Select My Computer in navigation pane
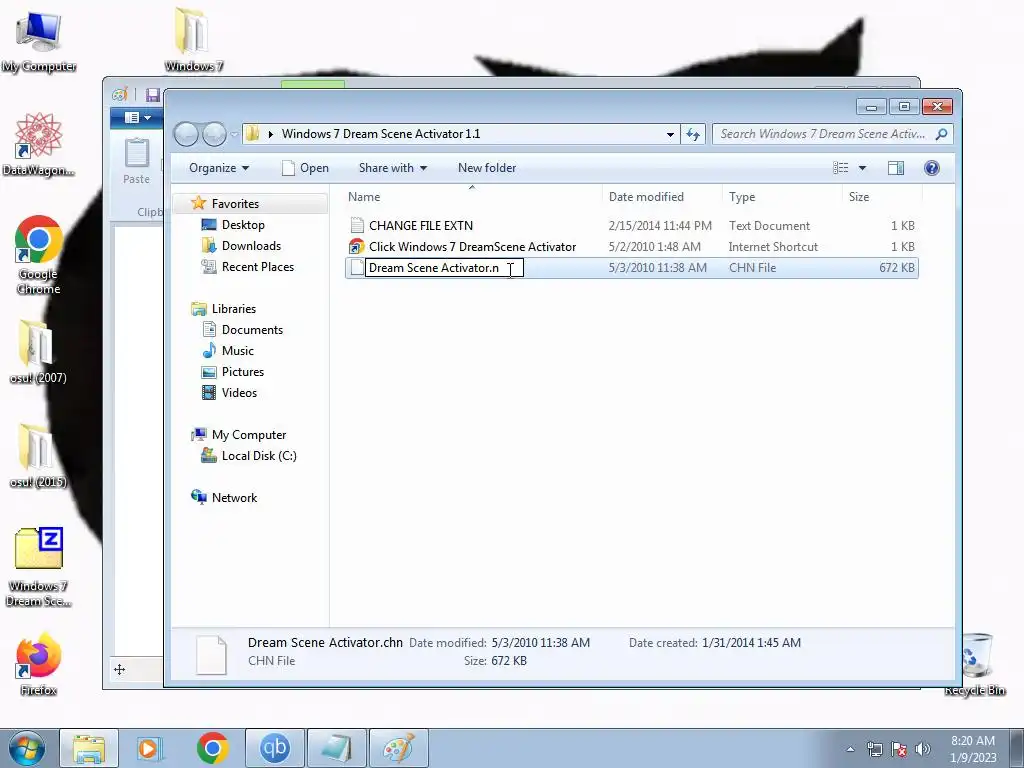Image resolution: width=1024 pixels, height=768 pixels. pyautogui.click(x=248, y=435)
